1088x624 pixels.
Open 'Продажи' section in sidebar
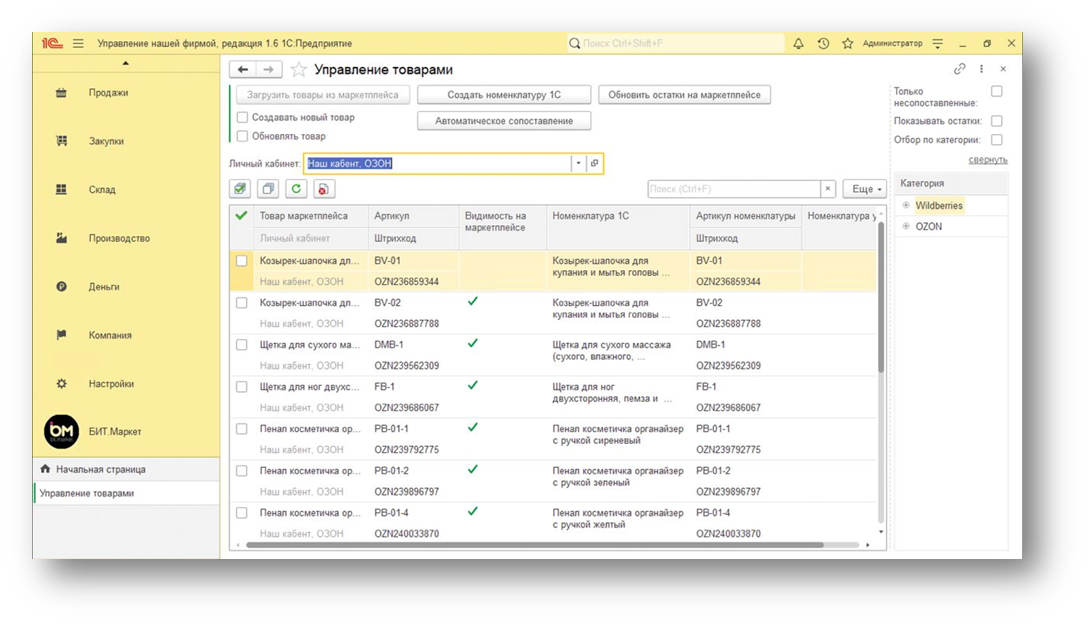coord(108,92)
